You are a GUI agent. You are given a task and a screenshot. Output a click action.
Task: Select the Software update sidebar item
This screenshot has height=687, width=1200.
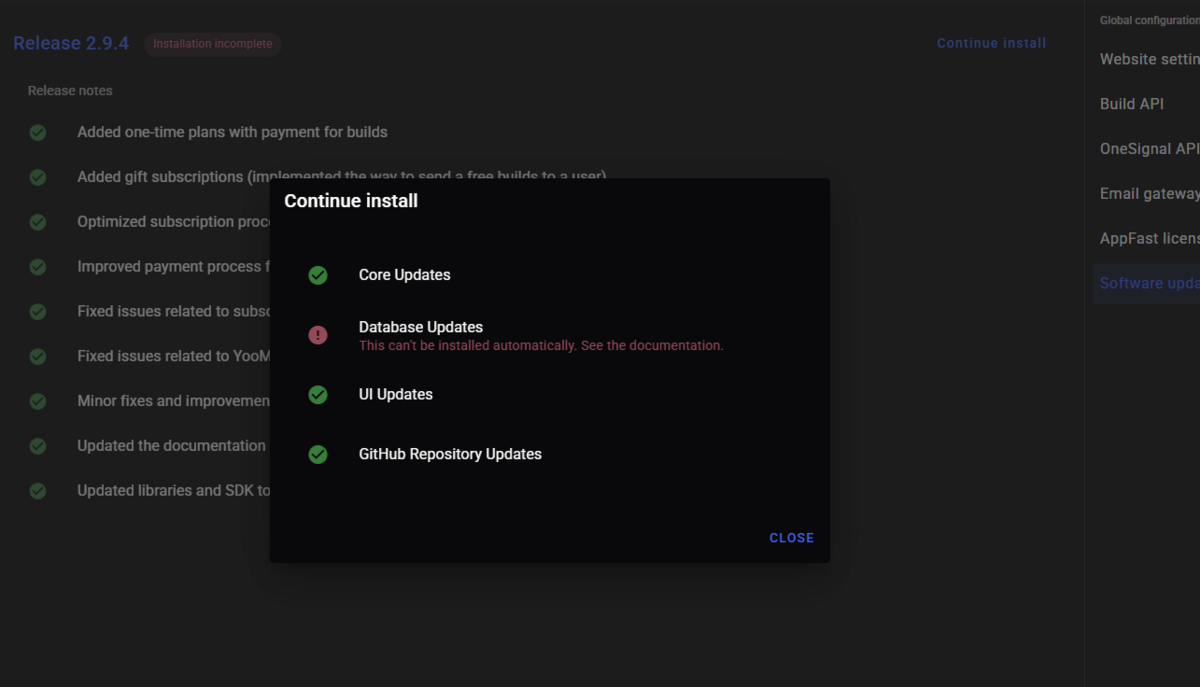1148,283
